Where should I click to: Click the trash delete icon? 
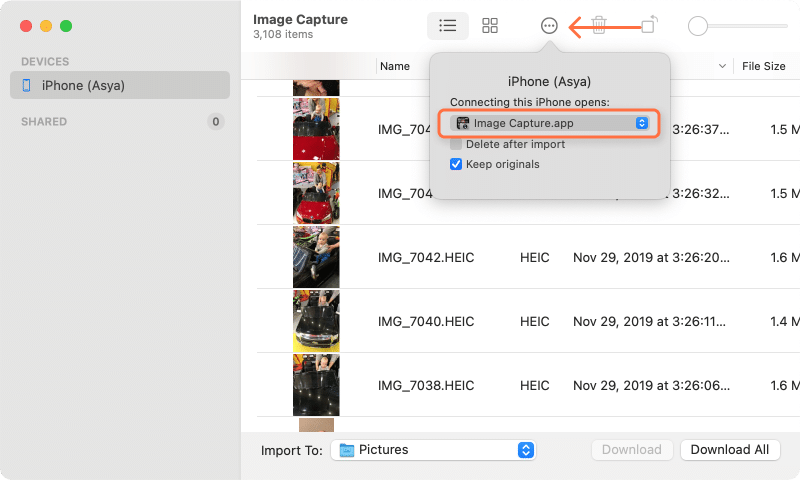599,24
